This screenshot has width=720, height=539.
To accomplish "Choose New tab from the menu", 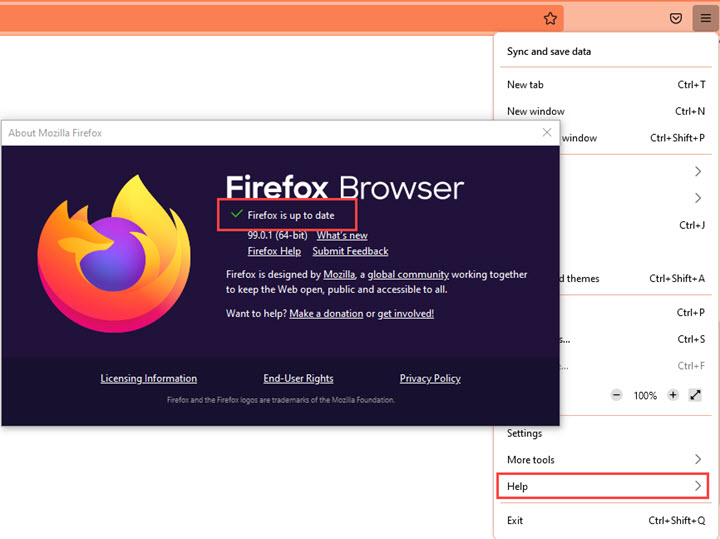I will [x=606, y=84].
